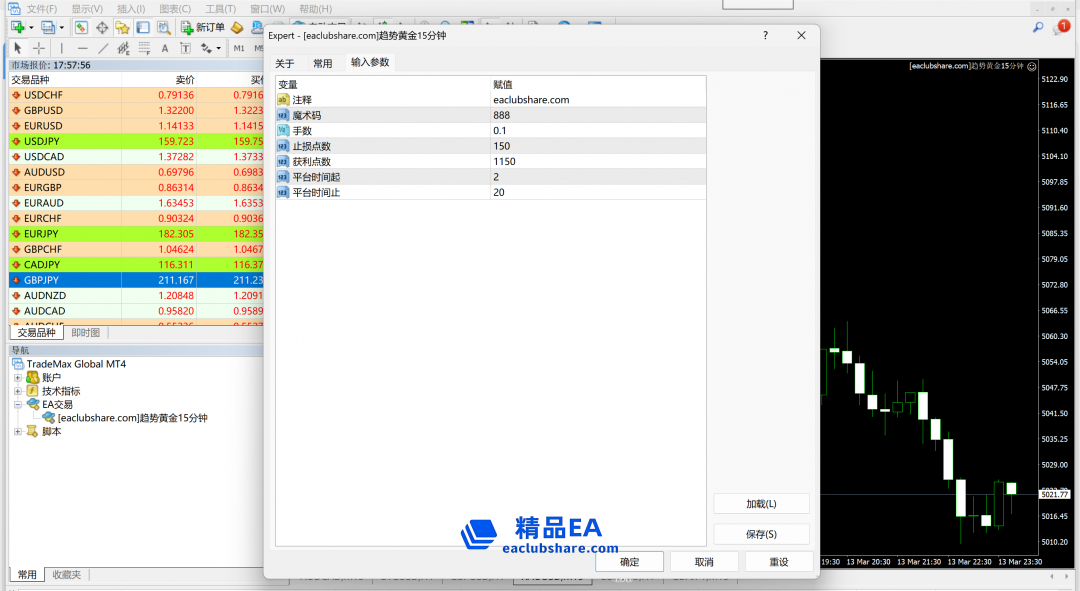Image resolution: width=1080 pixels, height=591 pixels.
Task: Switch chart to M1 timeframe
Action: [x=239, y=48]
